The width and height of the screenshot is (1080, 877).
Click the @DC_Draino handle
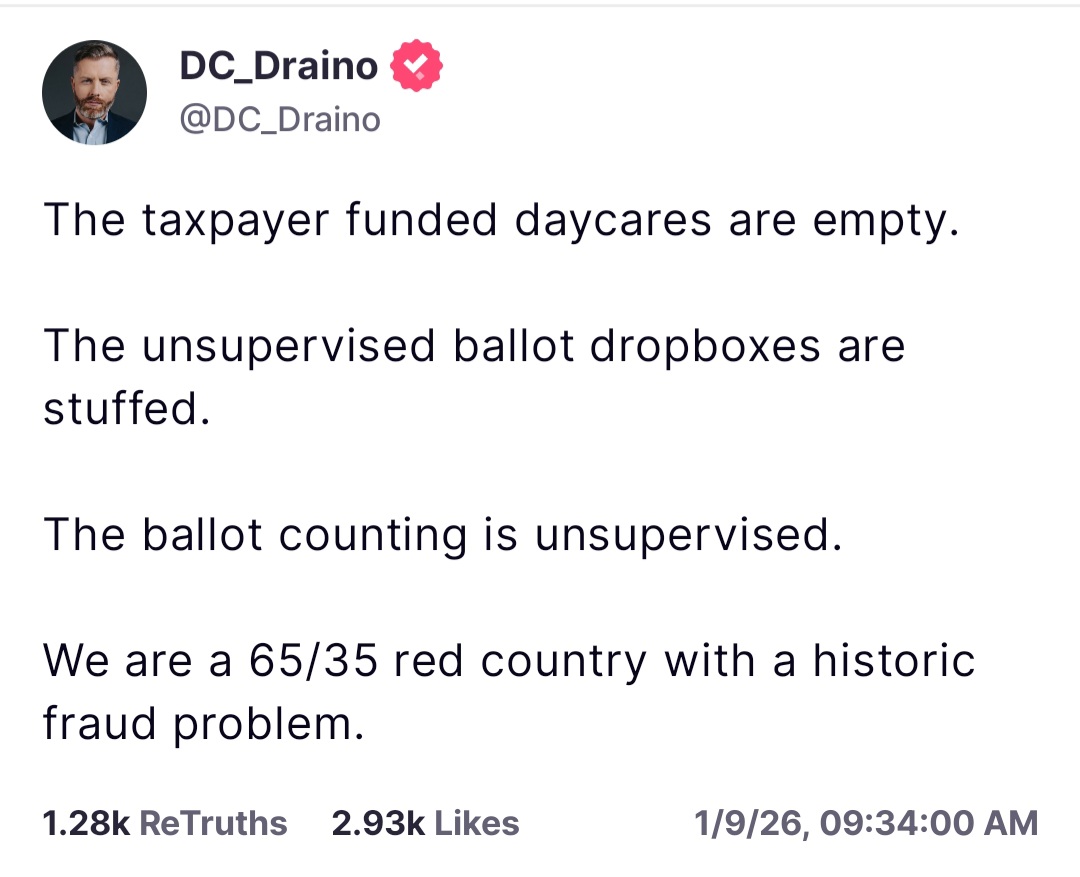coord(279,120)
